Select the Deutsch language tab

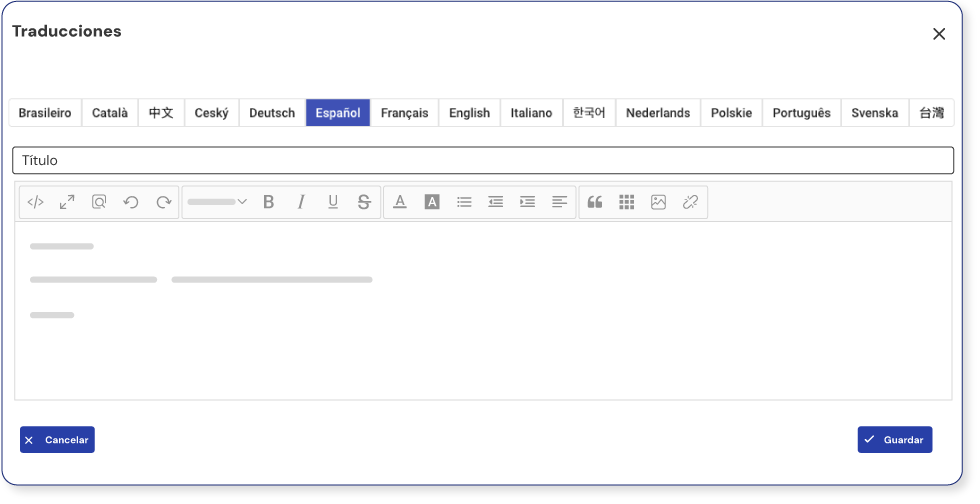point(272,113)
